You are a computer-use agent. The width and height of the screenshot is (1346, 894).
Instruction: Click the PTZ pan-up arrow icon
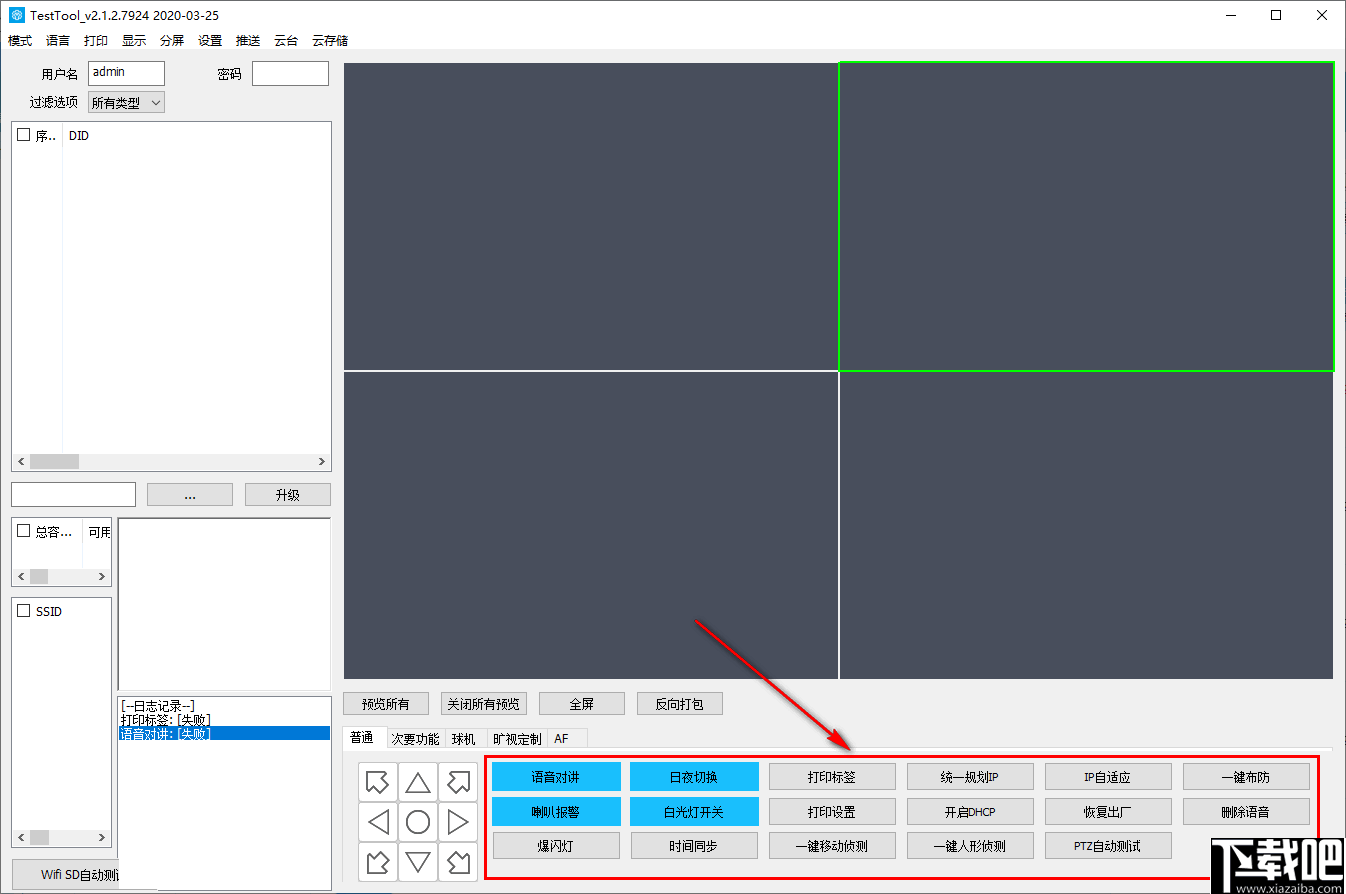point(418,782)
